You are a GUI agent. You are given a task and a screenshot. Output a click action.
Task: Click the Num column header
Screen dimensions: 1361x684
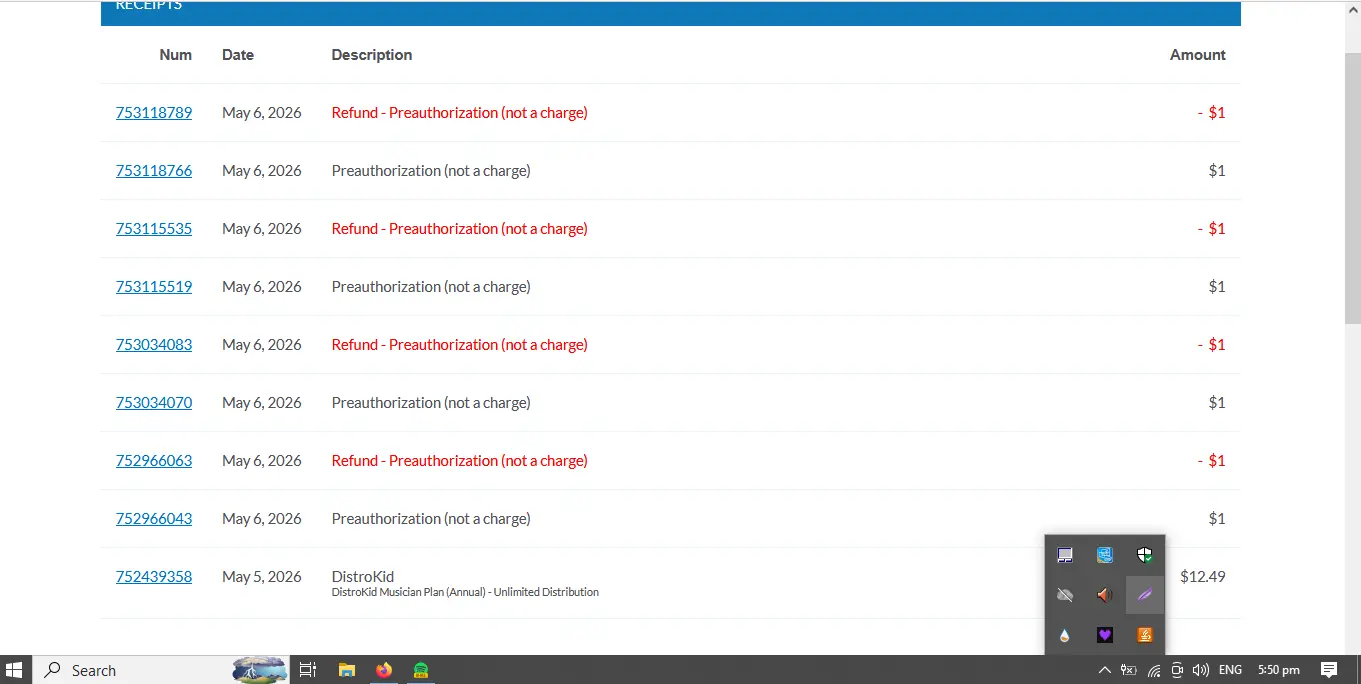pos(175,55)
